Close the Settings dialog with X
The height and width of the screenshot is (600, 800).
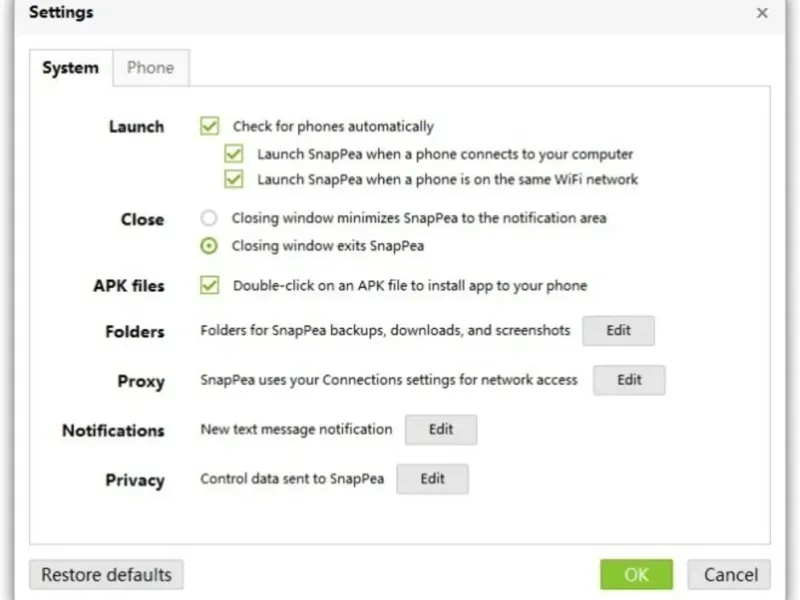click(762, 13)
